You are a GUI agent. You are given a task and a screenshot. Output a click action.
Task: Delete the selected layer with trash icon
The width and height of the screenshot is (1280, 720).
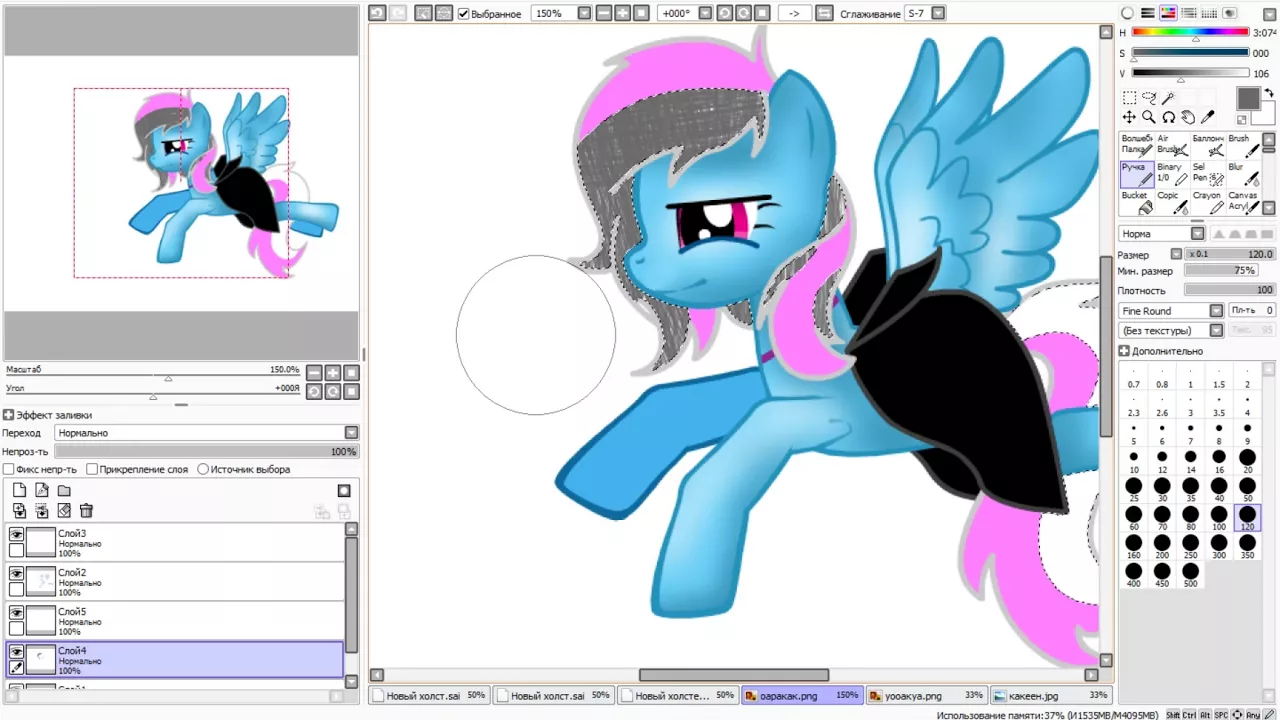click(86, 510)
